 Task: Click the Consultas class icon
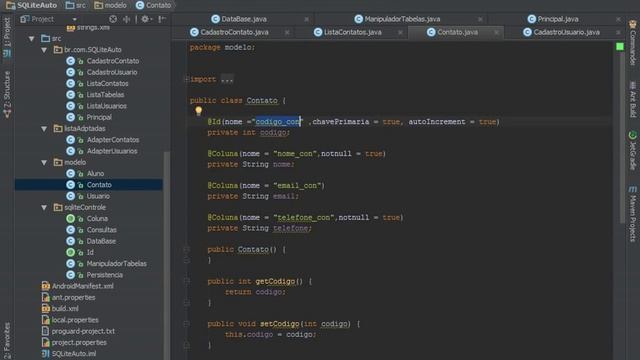point(71,230)
